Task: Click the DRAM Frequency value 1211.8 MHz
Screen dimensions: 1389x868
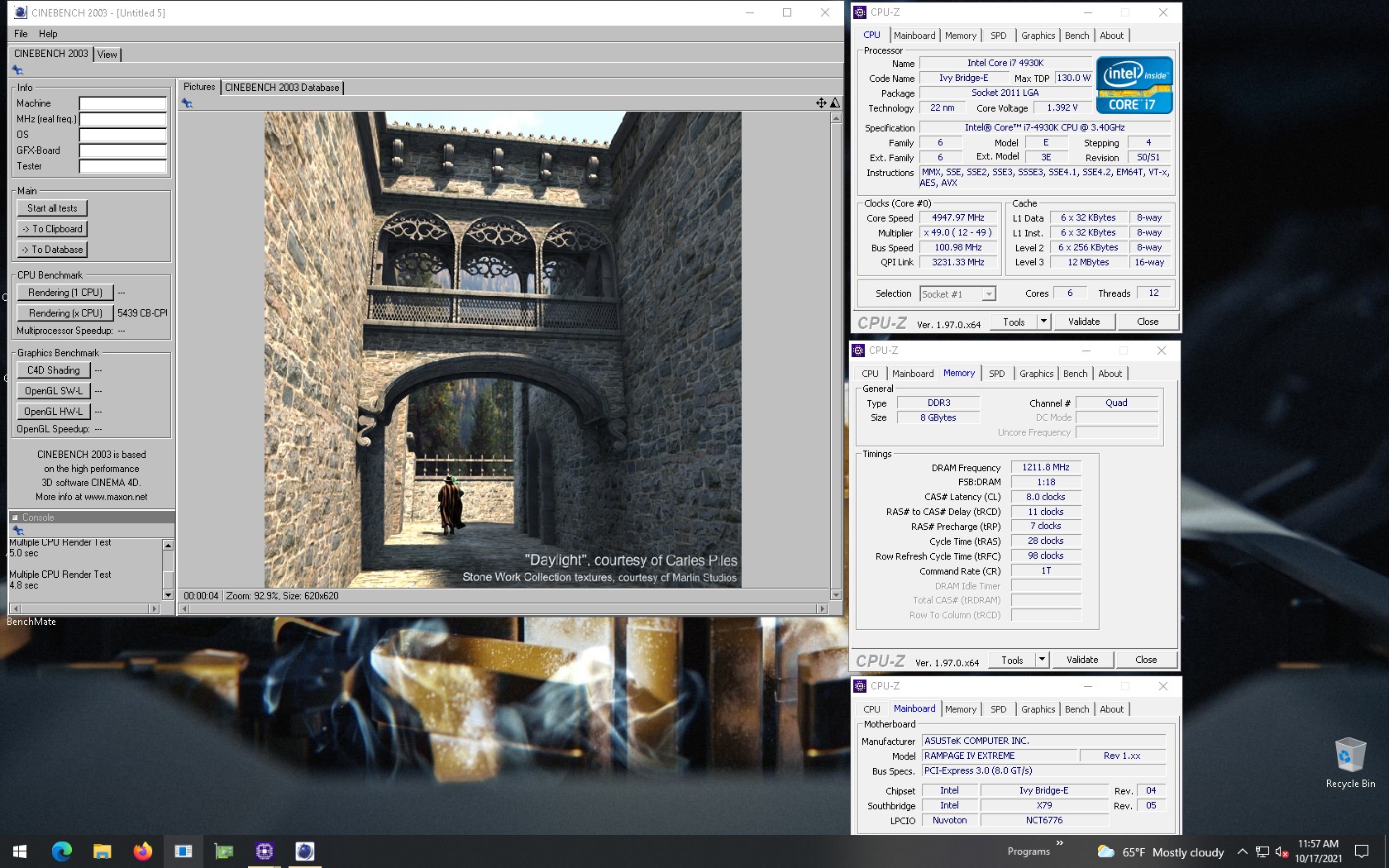Action: pos(1046,468)
